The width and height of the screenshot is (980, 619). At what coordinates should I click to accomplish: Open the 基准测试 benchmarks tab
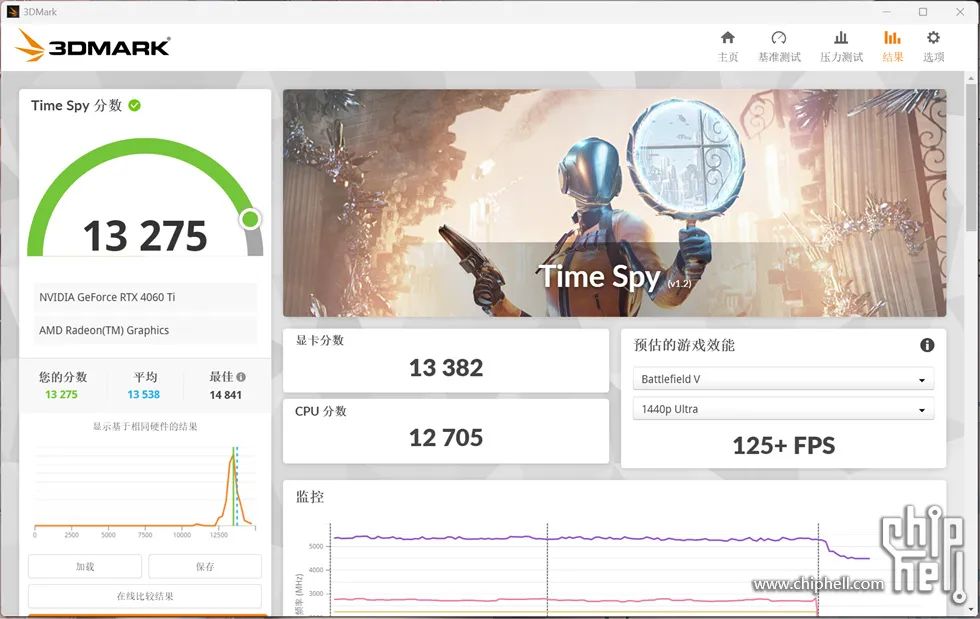tap(779, 47)
